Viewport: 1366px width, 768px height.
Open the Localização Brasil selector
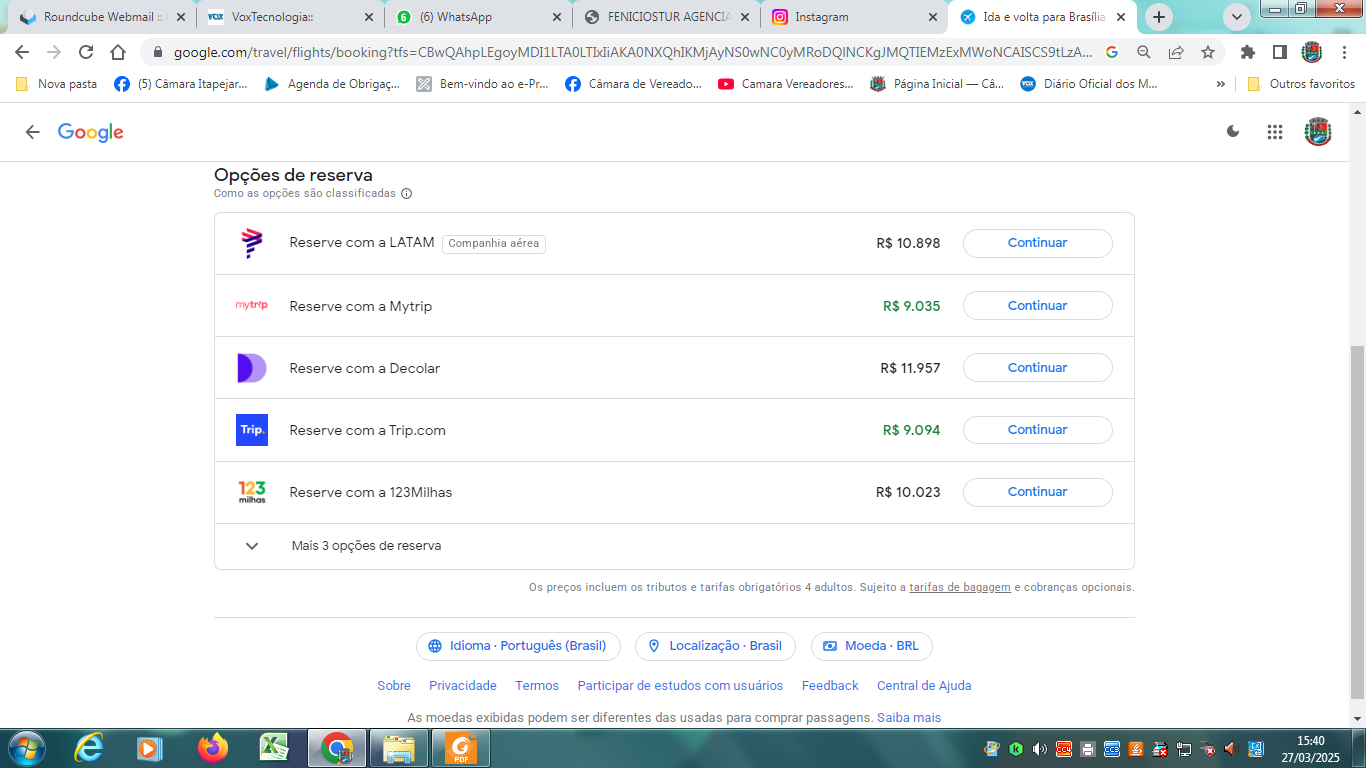715,646
